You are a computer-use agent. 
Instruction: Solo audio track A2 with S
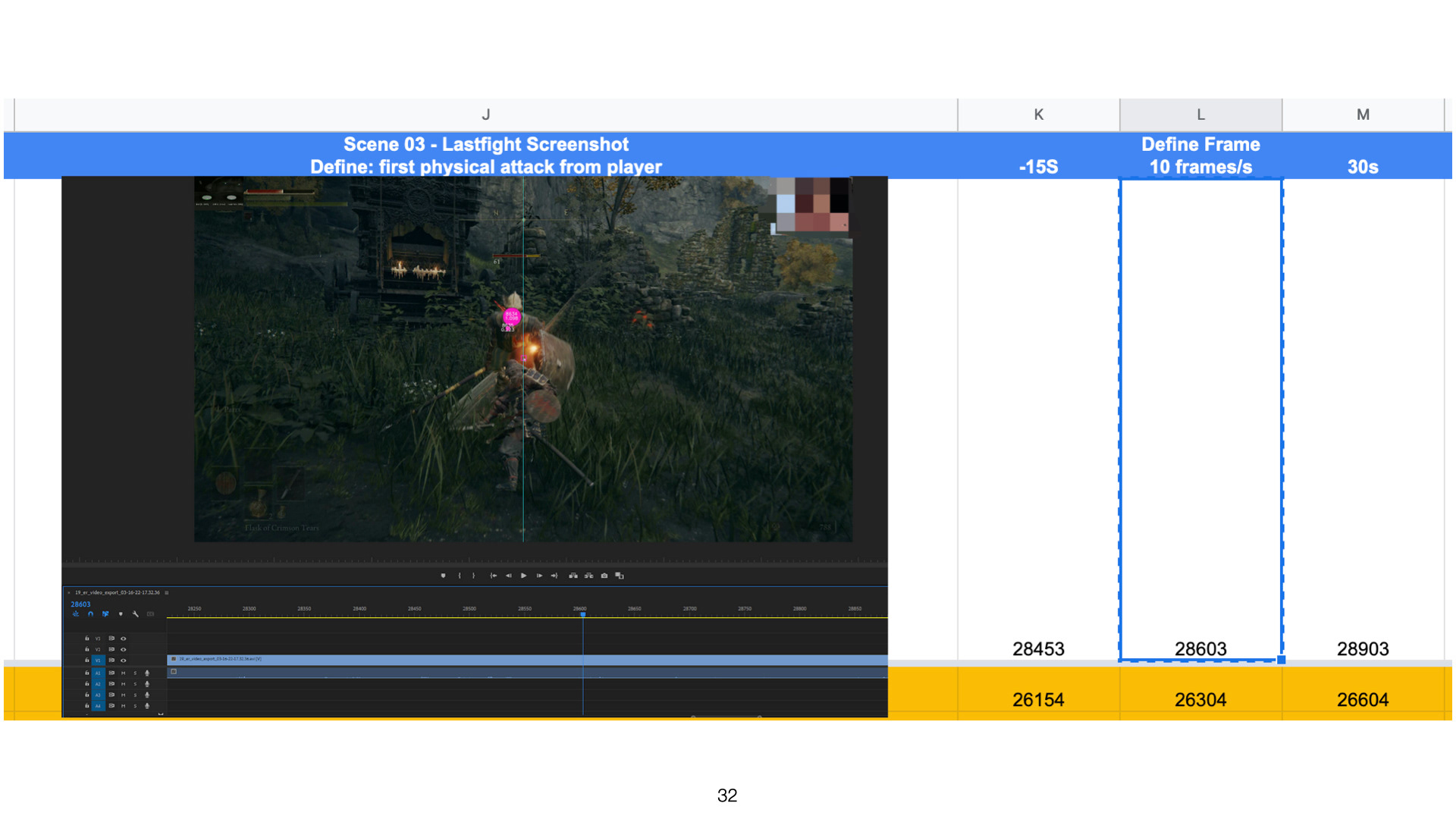coord(136,684)
